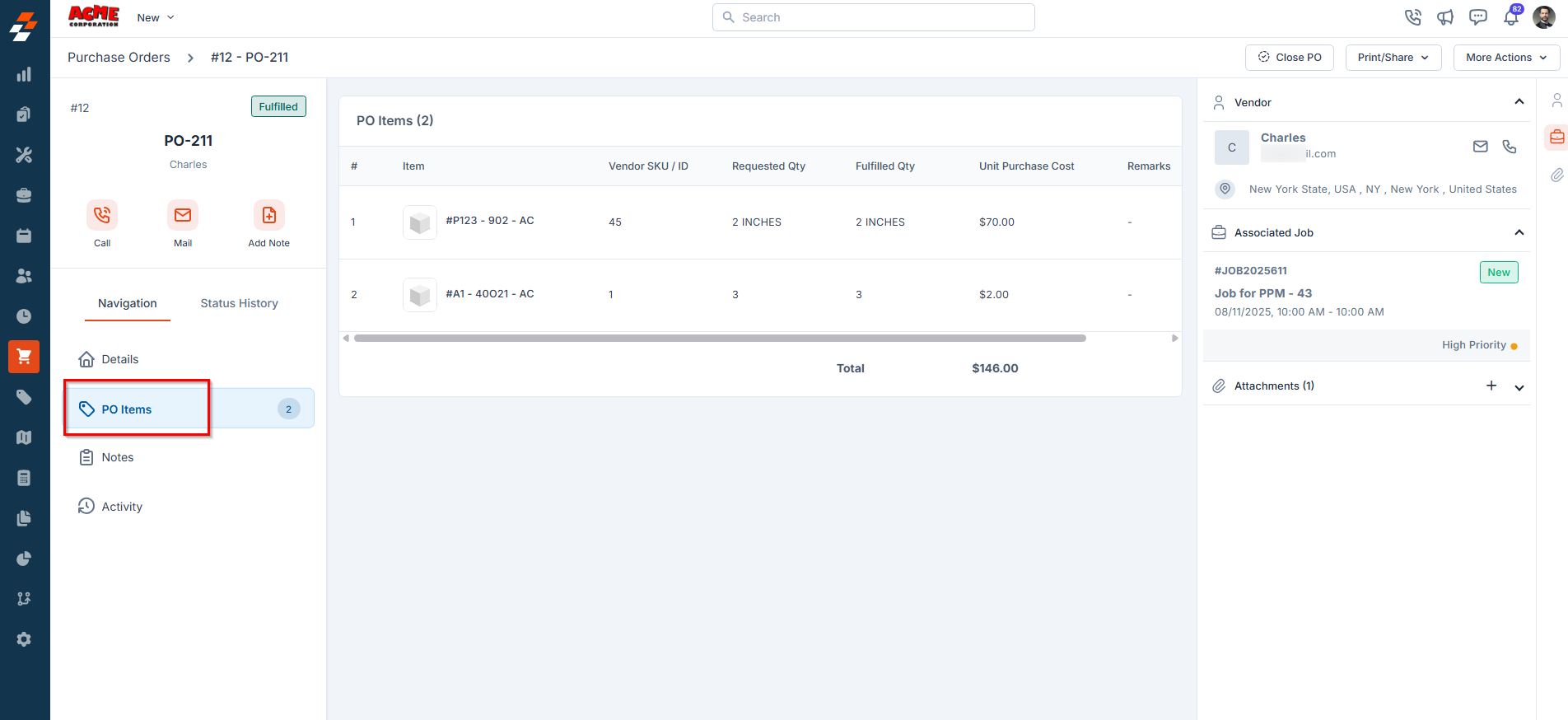Open the person icon in right rail
Image resolution: width=1568 pixels, height=720 pixels.
pyautogui.click(x=1556, y=101)
